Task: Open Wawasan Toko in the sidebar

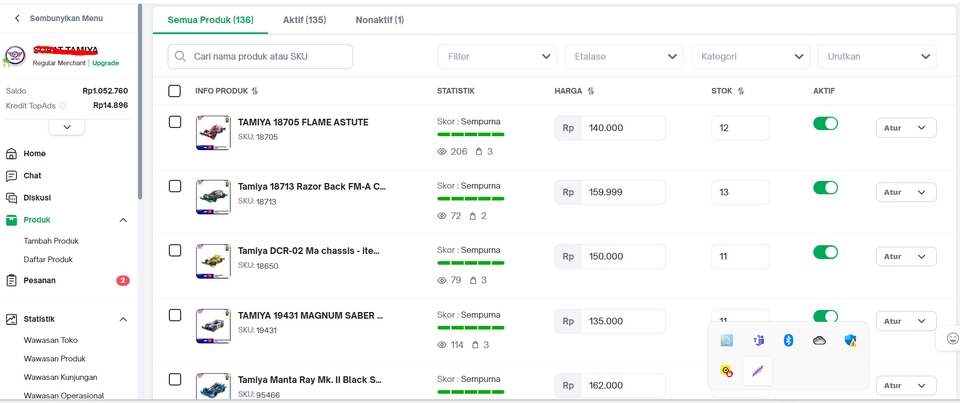Action: click(51, 340)
